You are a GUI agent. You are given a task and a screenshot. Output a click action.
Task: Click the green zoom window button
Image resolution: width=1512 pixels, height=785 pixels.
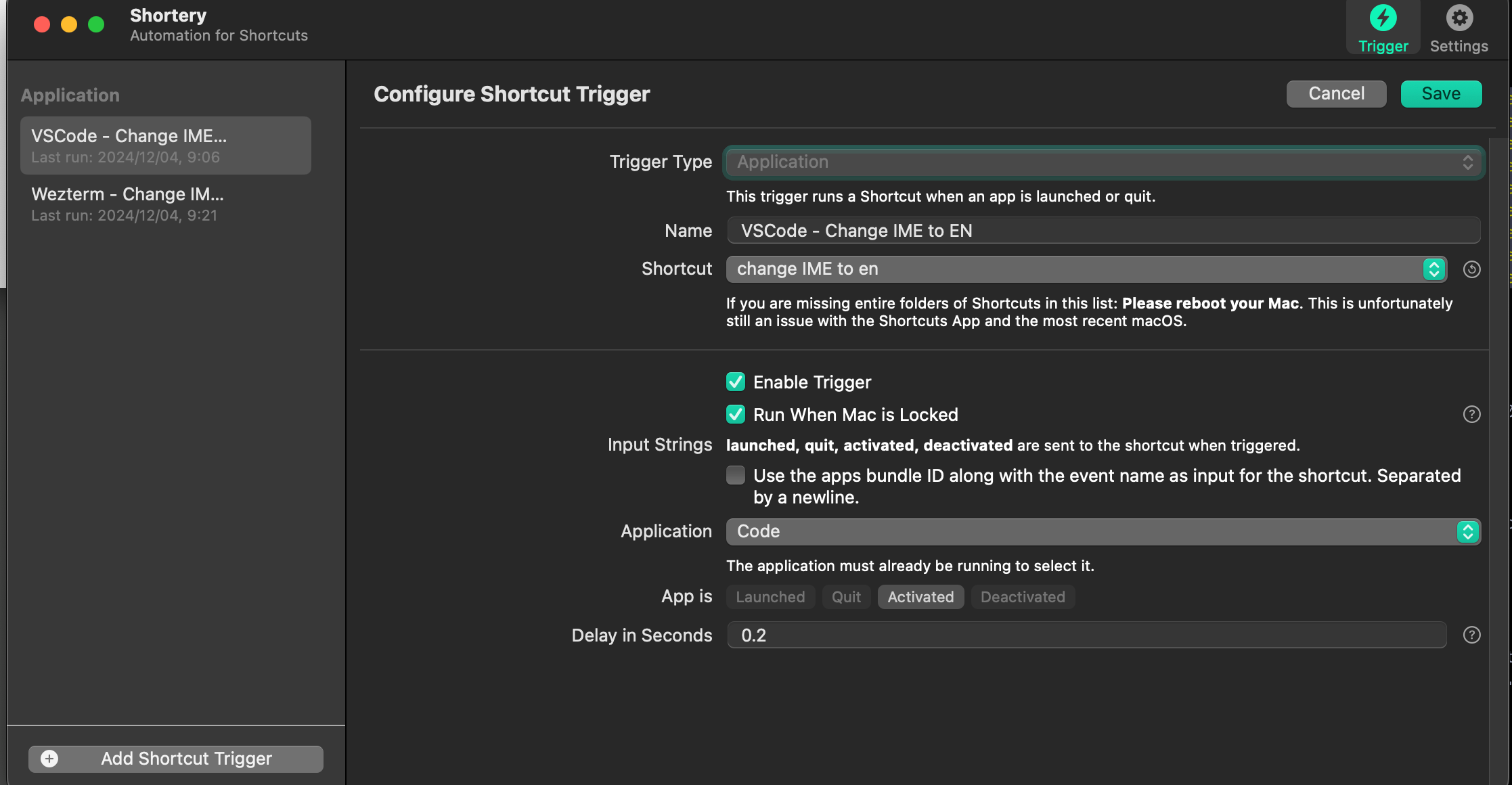coord(96,24)
